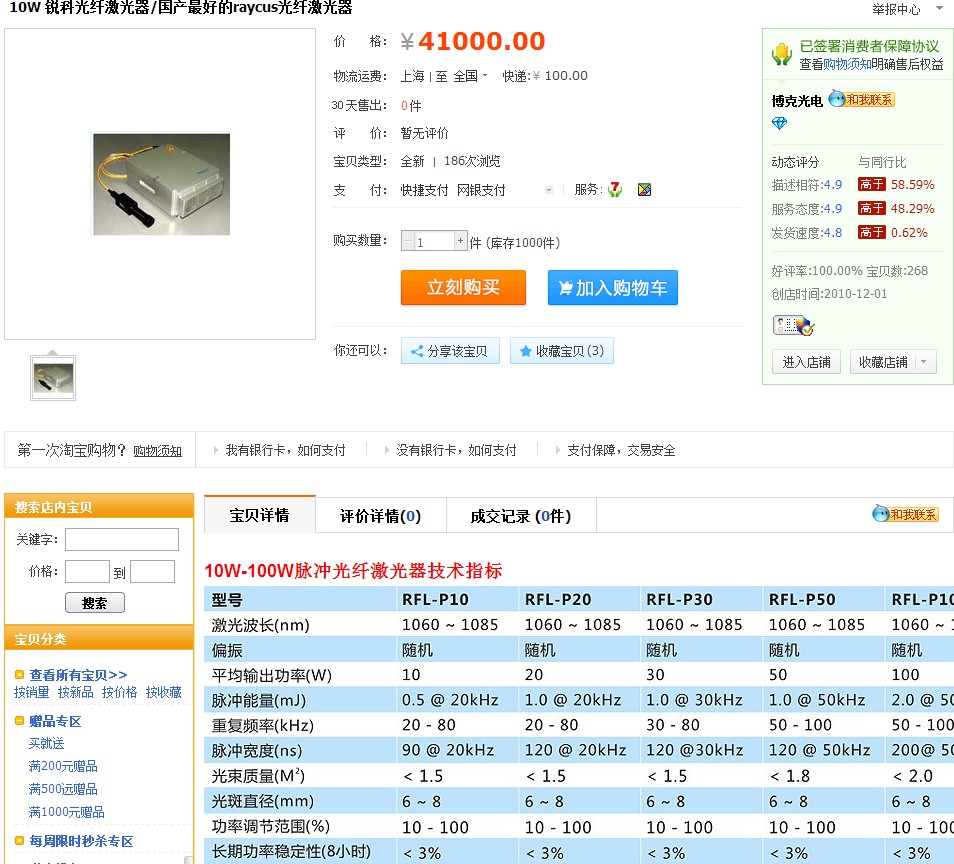Select the small product thumbnail image
Image resolution: width=954 pixels, height=864 pixels.
53,377
